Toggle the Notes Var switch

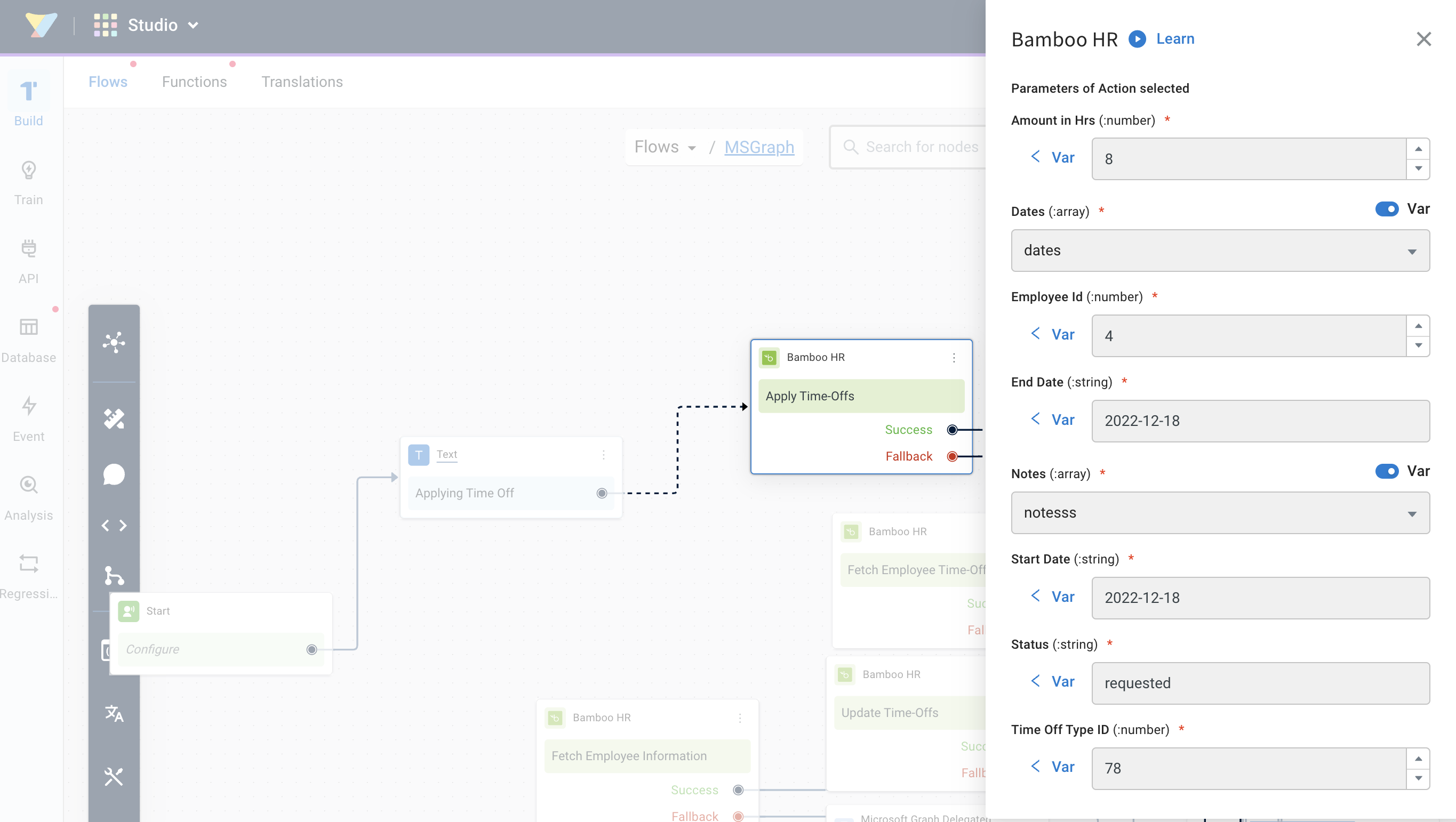[x=1387, y=471]
